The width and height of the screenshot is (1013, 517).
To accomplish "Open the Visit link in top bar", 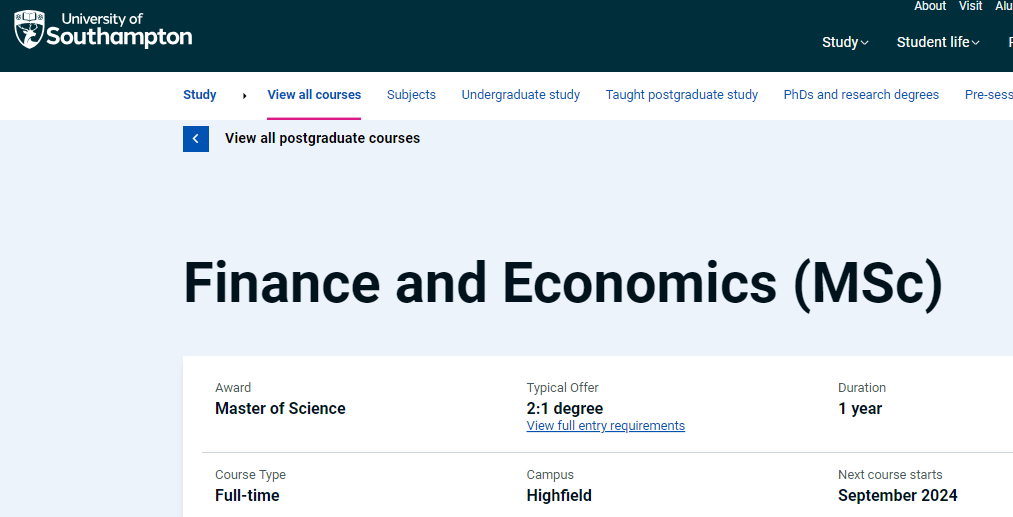I will 970,6.
